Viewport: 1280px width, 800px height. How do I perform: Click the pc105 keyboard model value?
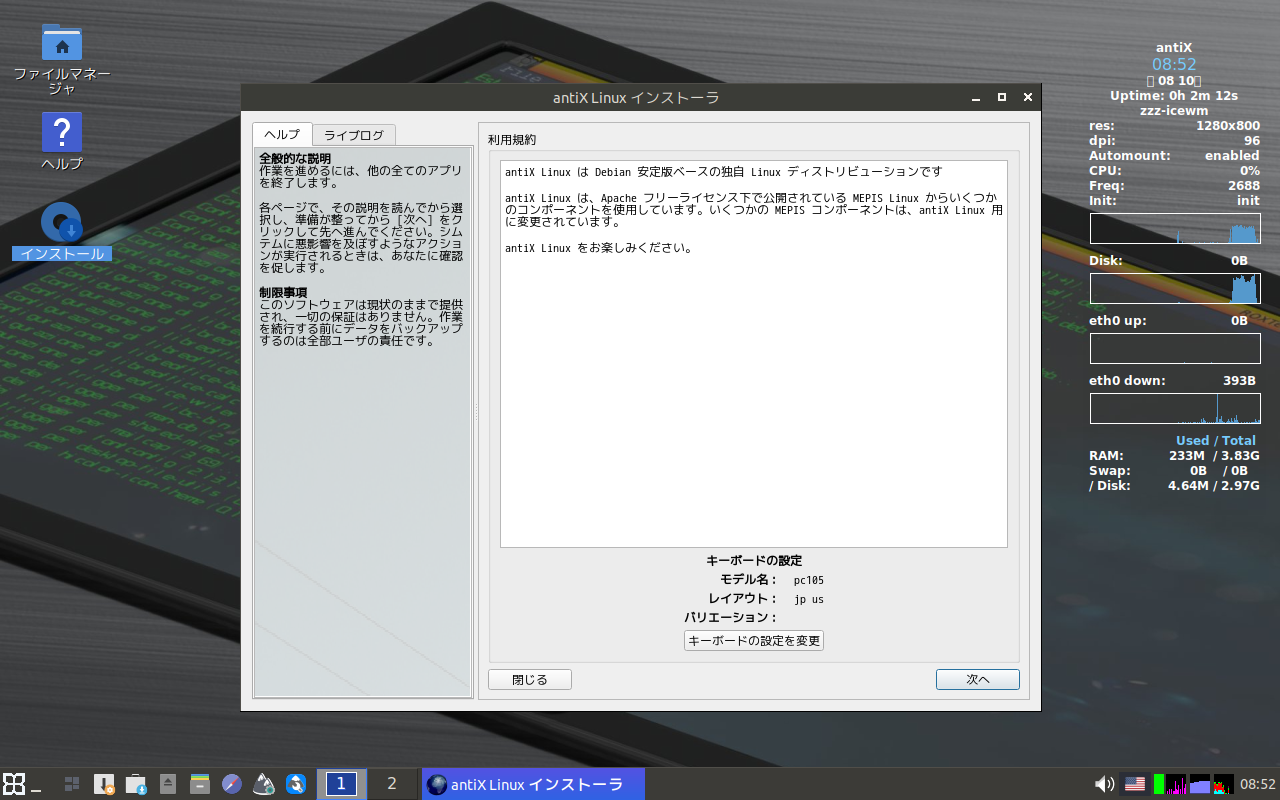point(809,580)
